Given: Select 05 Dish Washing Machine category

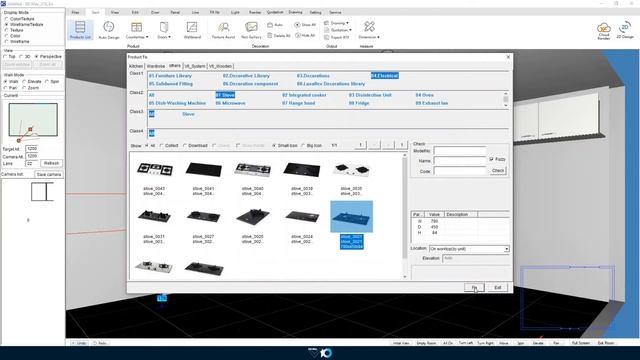Looking at the screenshot, I should [x=177, y=103].
